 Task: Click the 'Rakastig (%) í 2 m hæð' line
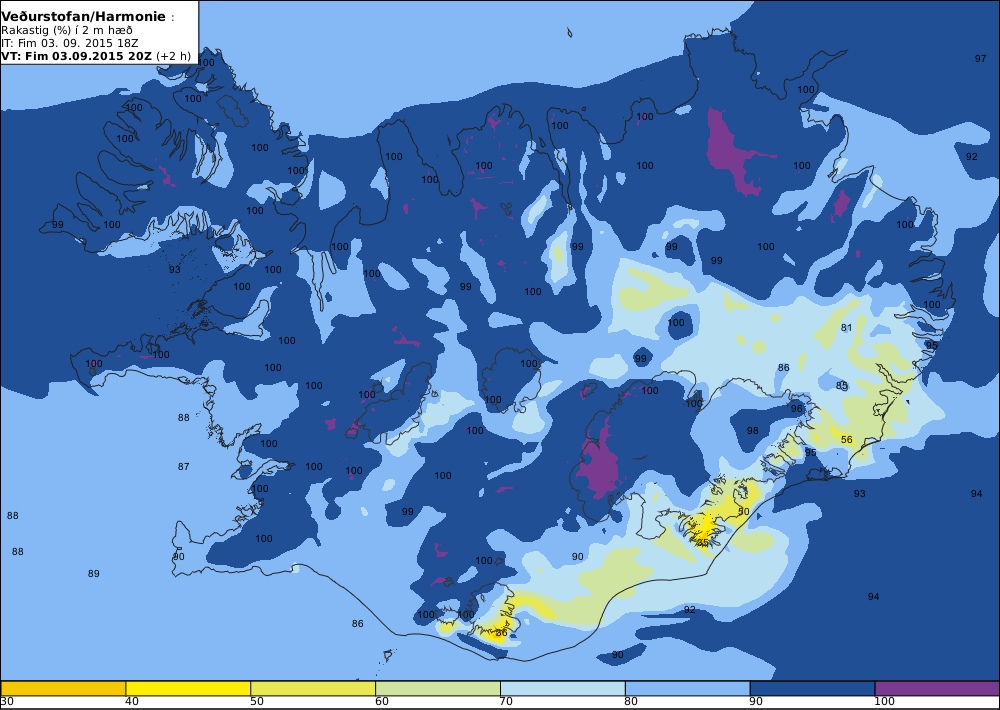[x=67, y=31]
